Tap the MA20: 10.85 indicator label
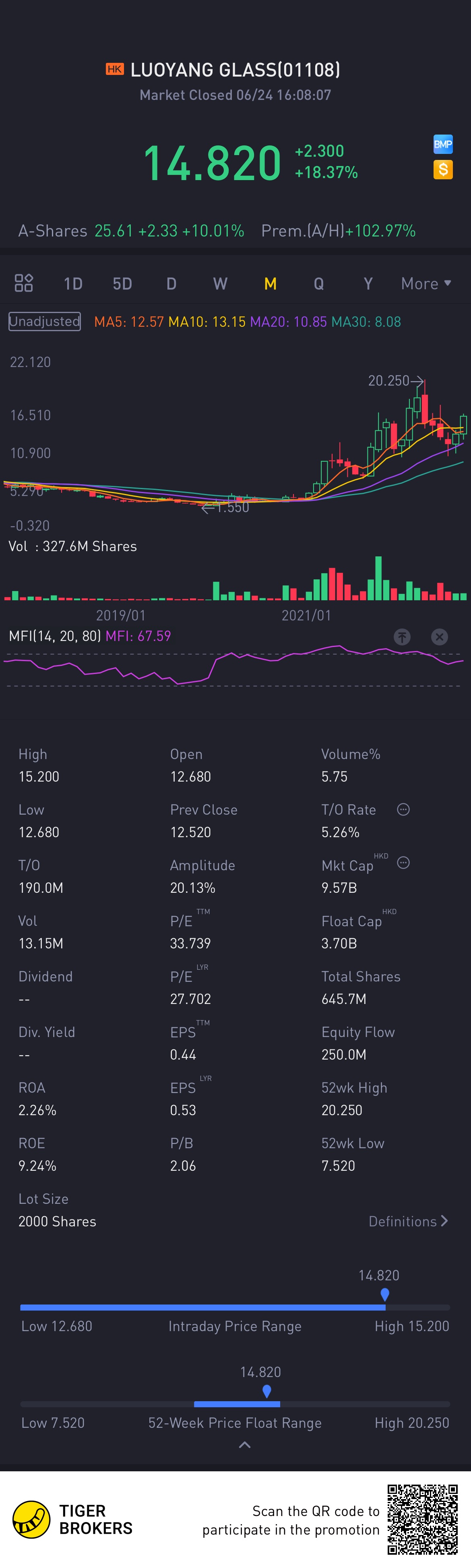 click(x=289, y=322)
